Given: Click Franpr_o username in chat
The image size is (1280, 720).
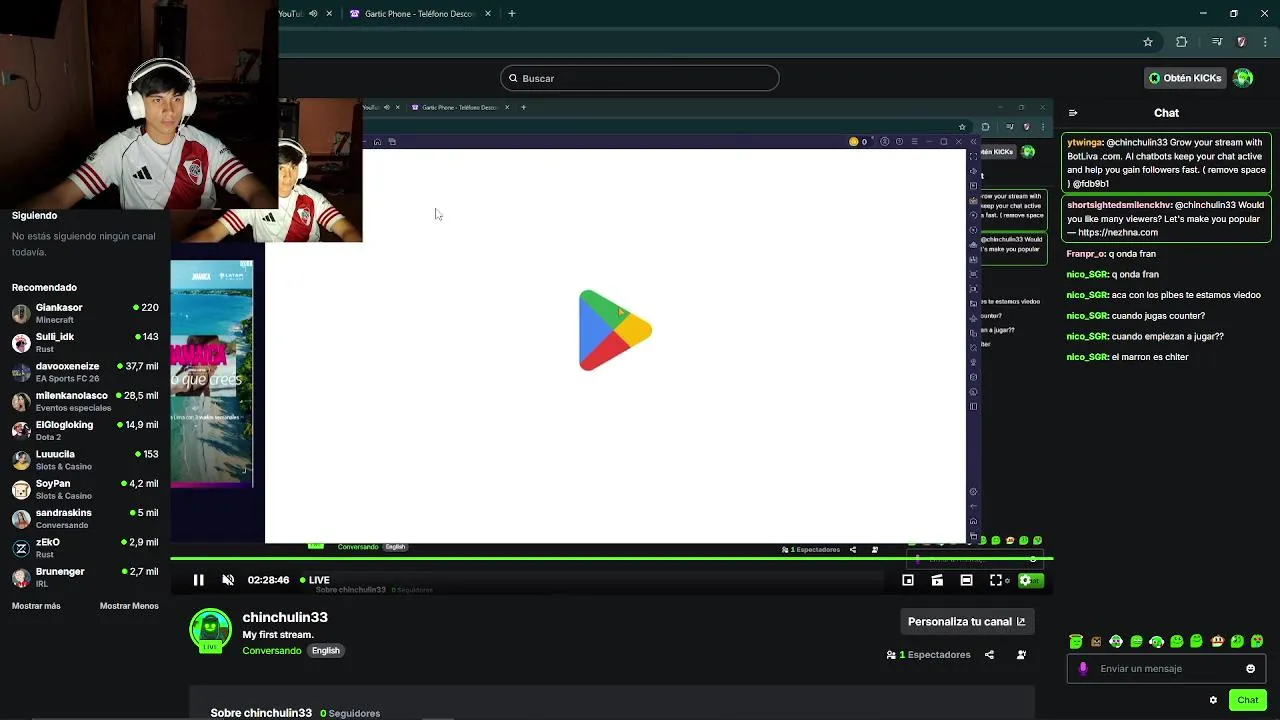Looking at the screenshot, I should point(1087,254).
